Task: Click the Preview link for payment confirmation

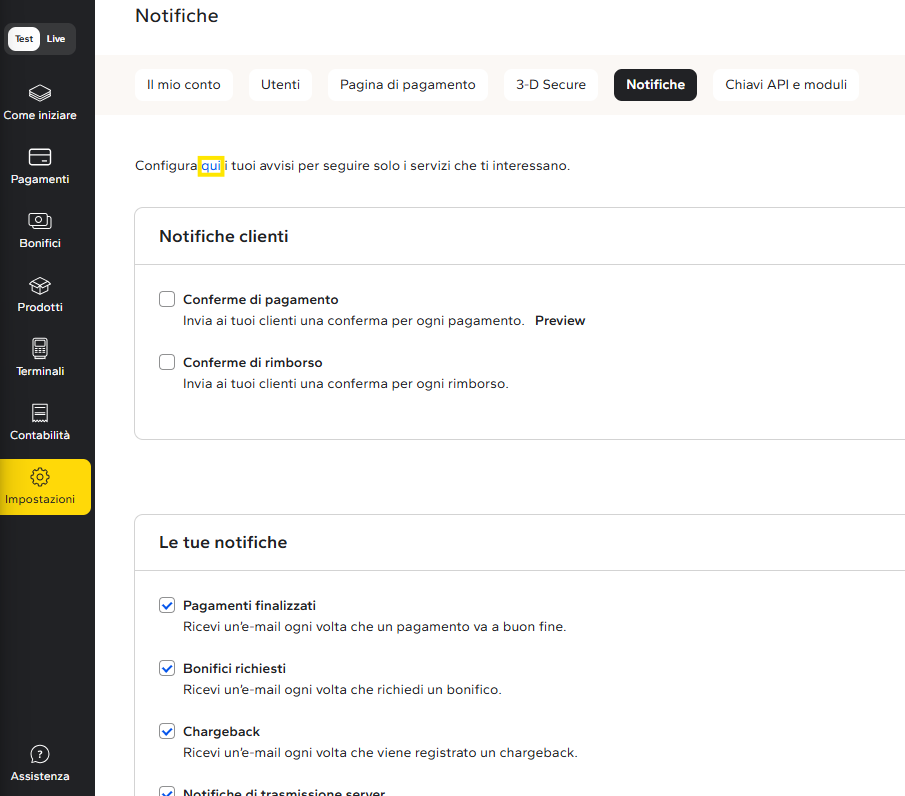Action: click(x=560, y=321)
